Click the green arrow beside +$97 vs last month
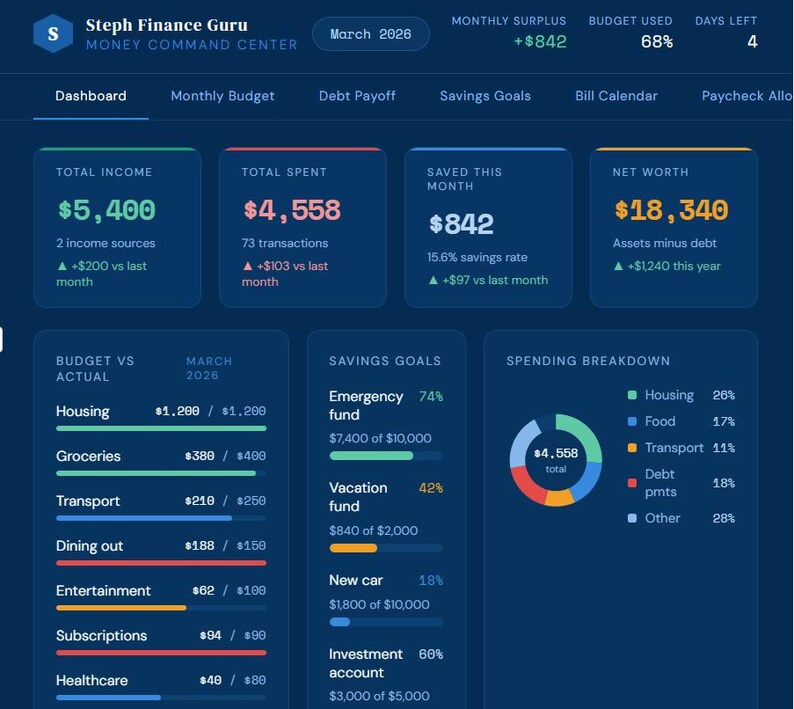Viewport: 794px width, 709px height. pos(433,280)
